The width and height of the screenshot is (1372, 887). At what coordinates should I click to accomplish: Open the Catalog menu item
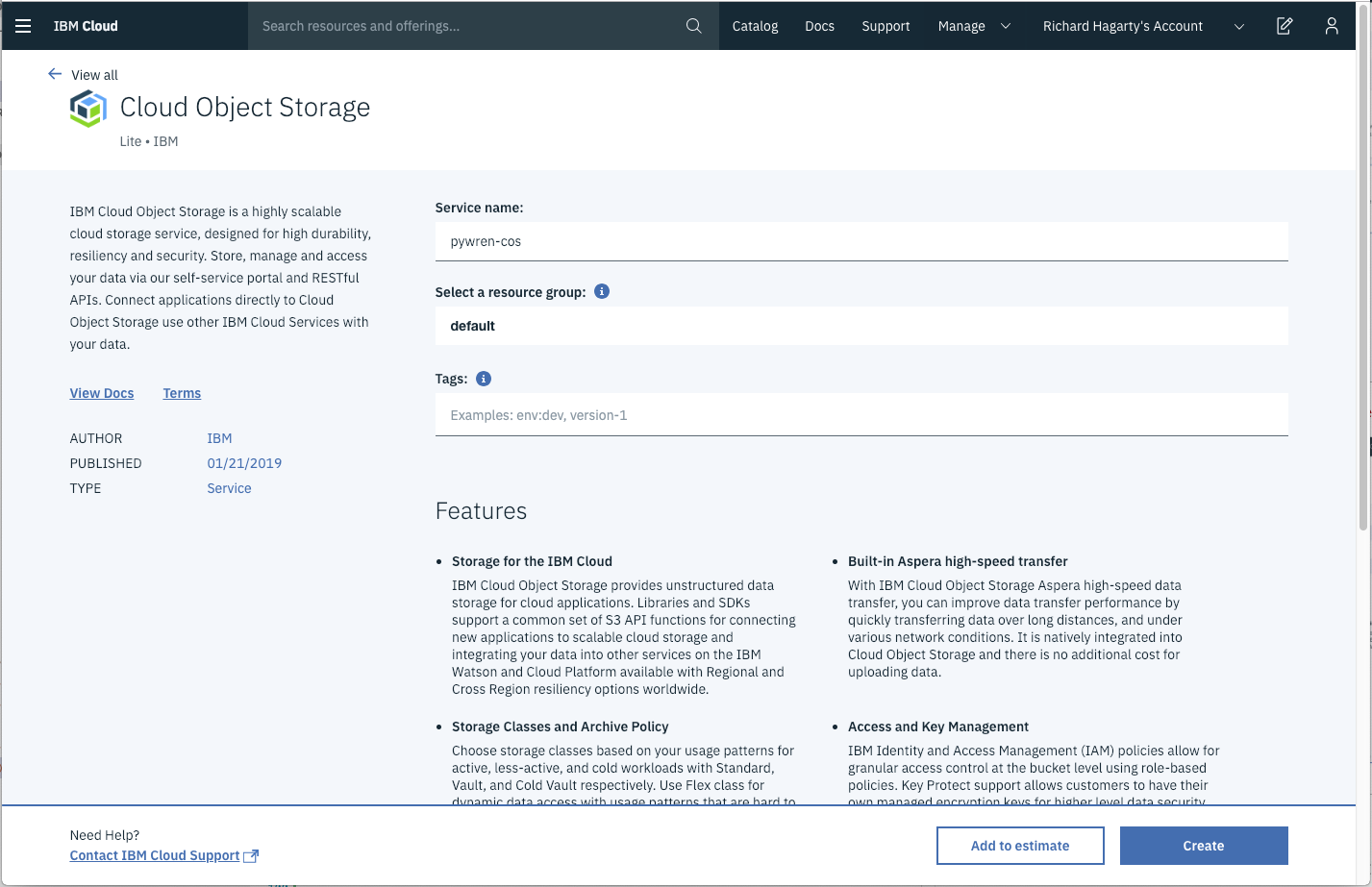point(755,26)
